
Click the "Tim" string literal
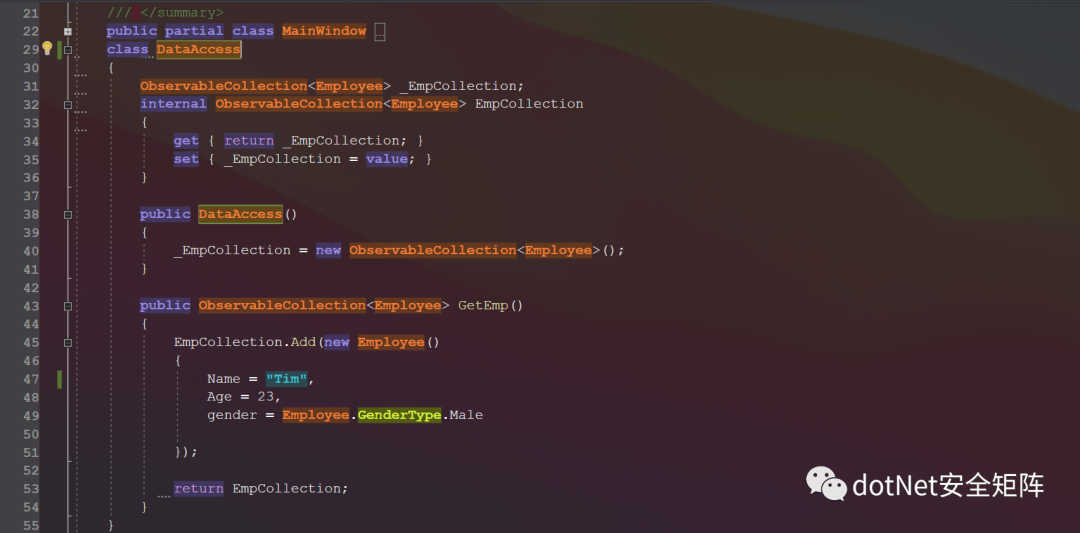coord(289,379)
